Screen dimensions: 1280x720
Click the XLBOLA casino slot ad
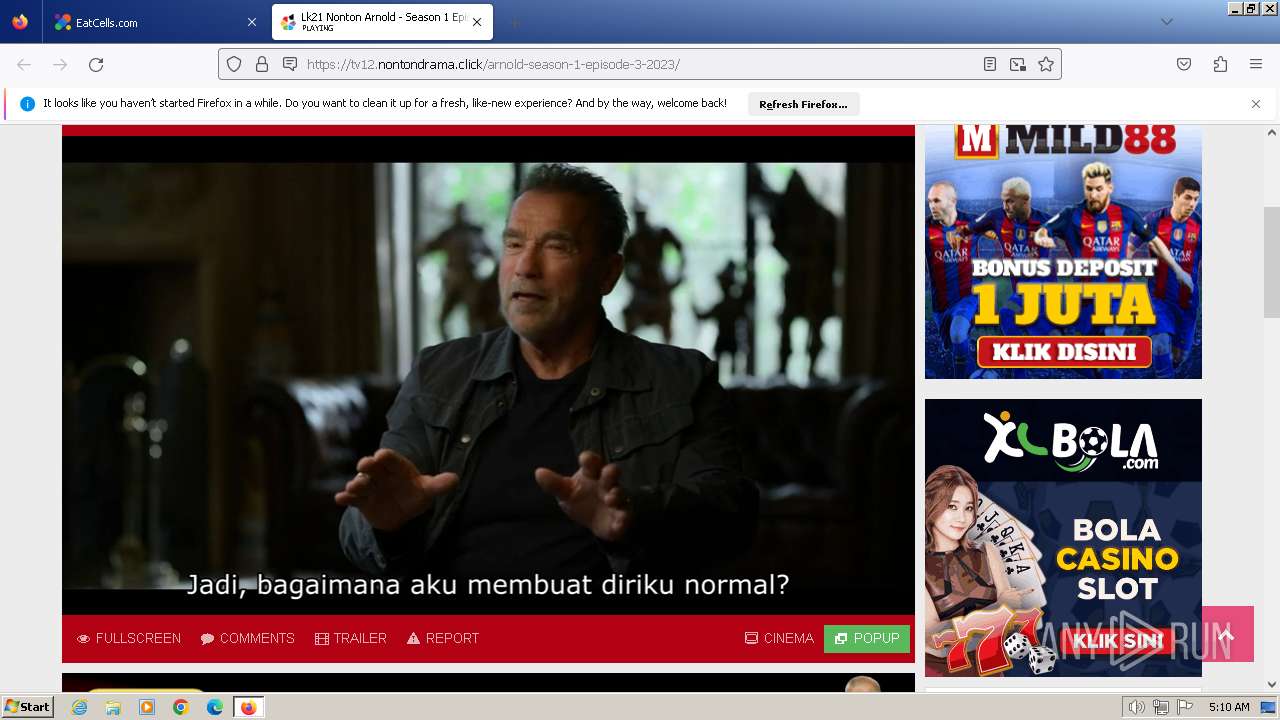[1063, 538]
